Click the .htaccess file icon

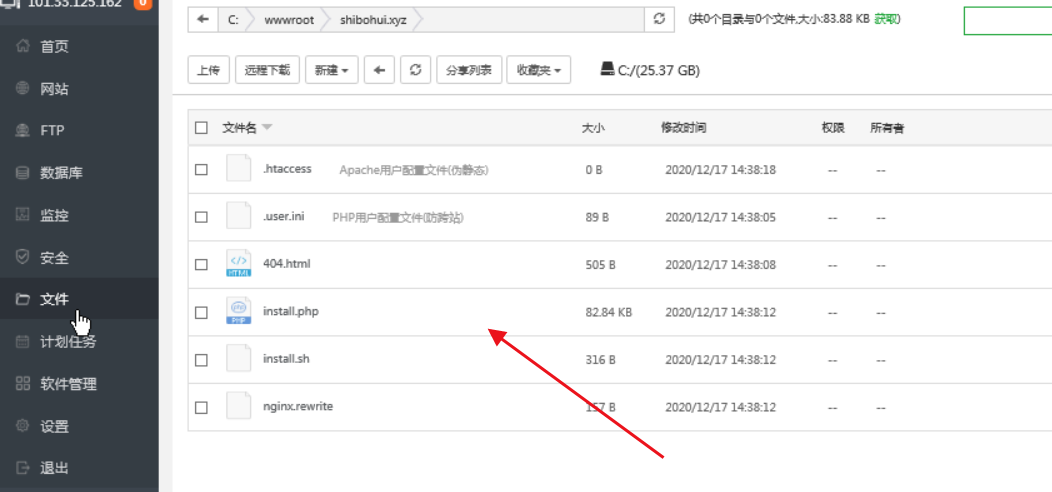point(239,168)
